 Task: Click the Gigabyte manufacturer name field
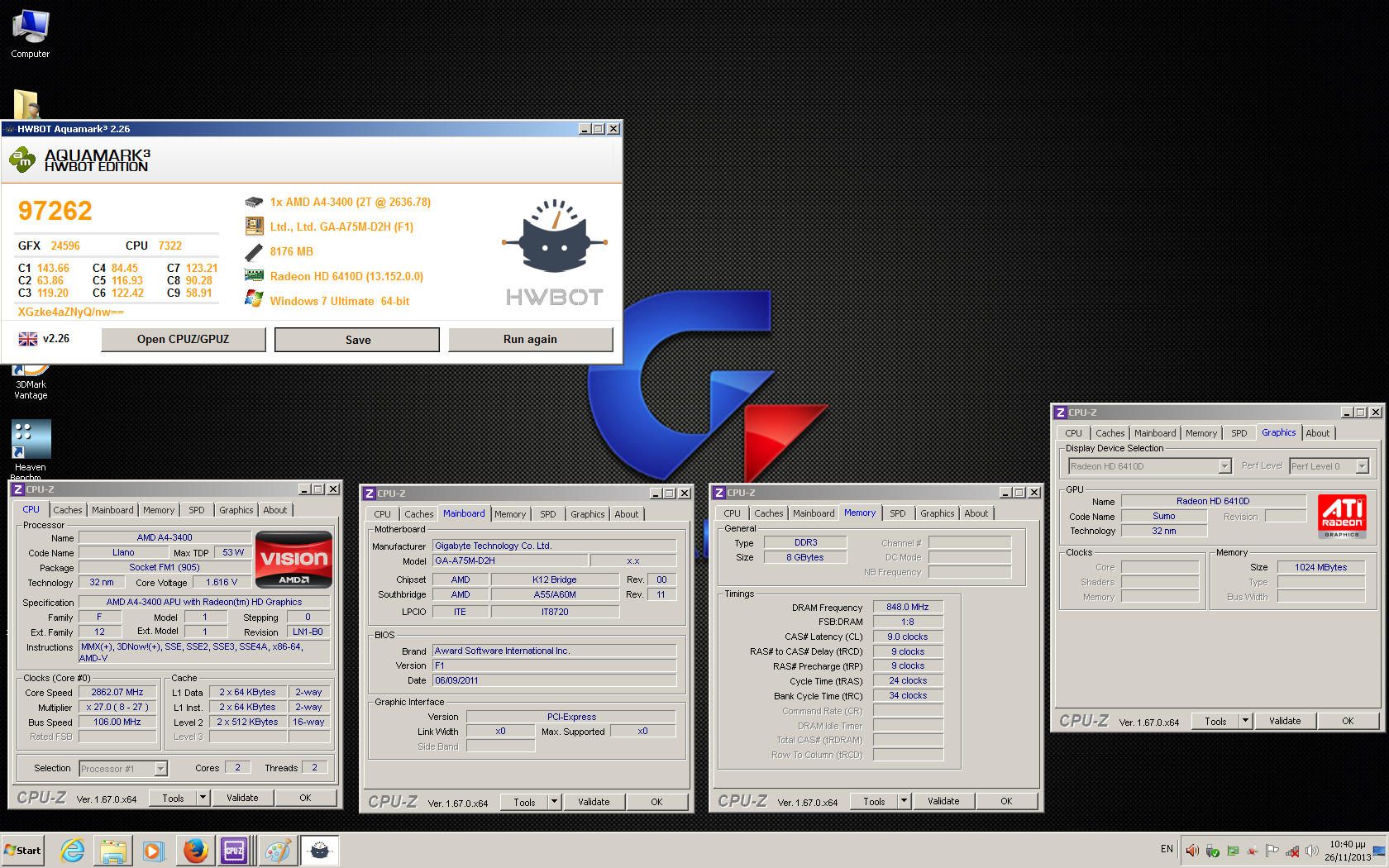(555, 546)
